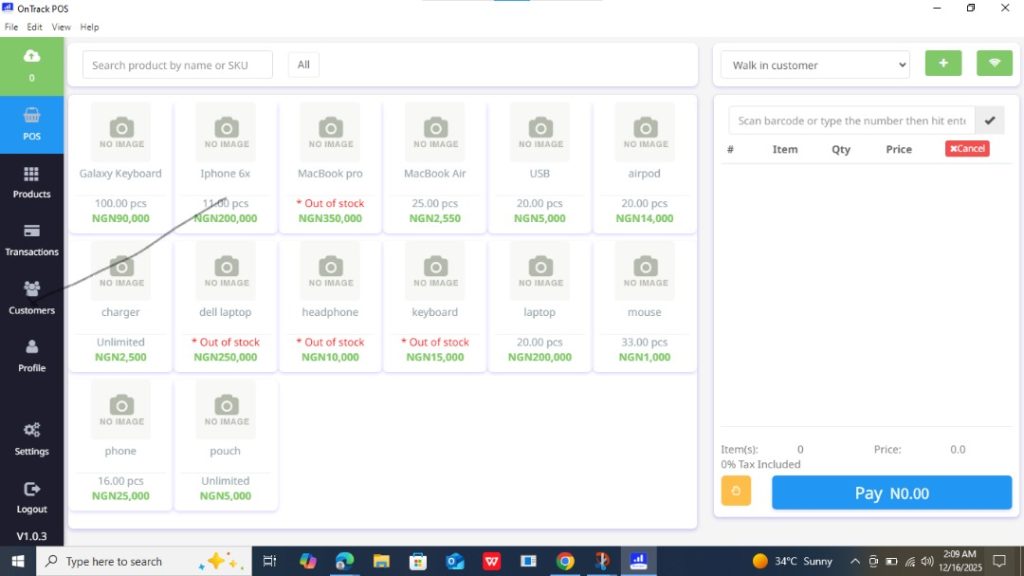1024x576 pixels.
Task: Click the product search field
Action: coord(177,65)
